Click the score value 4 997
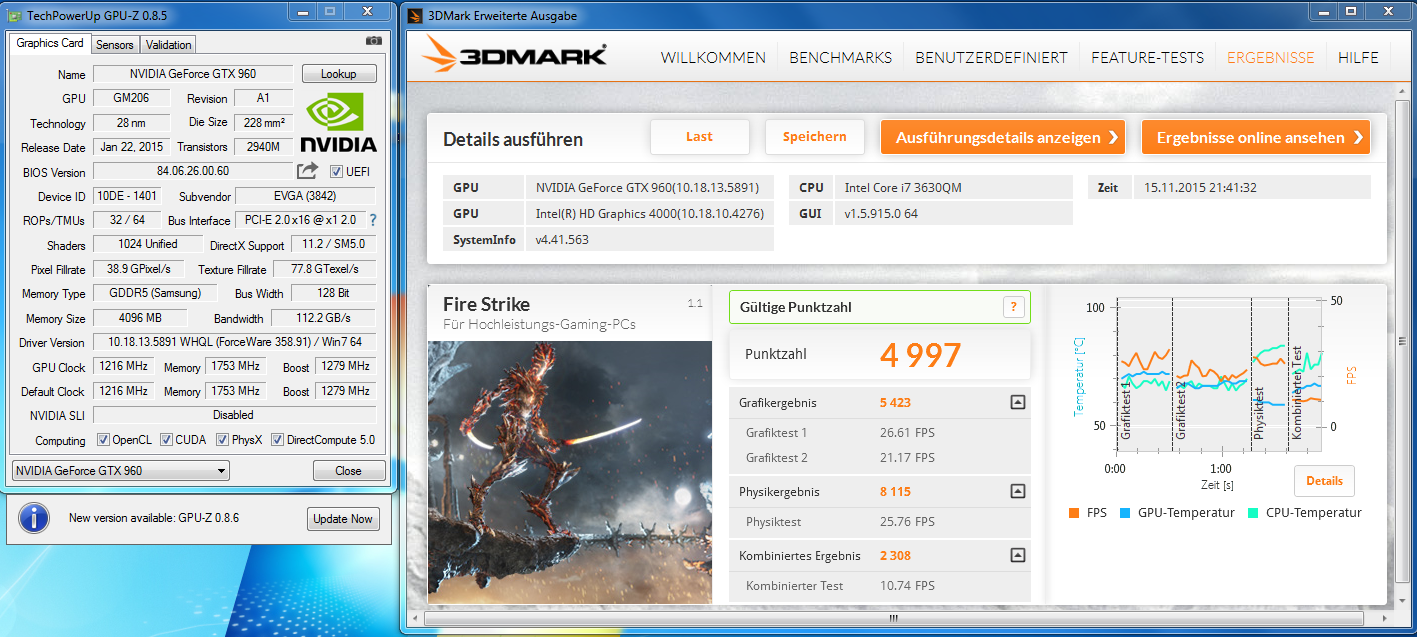Screen dimensions: 1417x637 point(920,355)
